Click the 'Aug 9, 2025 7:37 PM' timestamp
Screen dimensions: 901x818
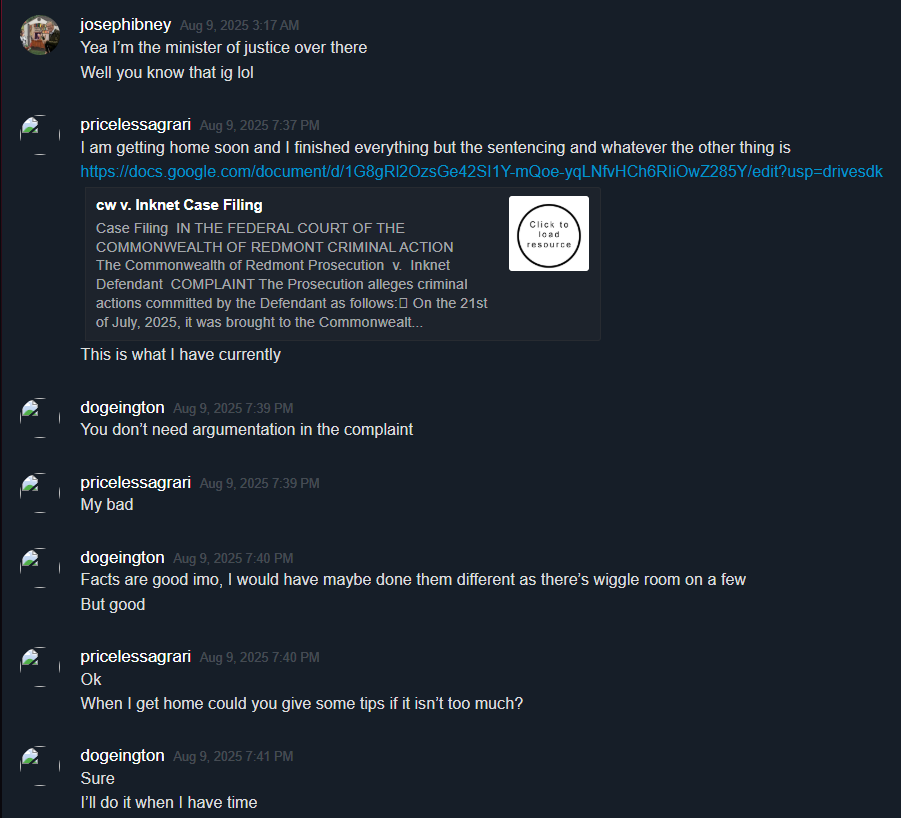pos(259,125)
